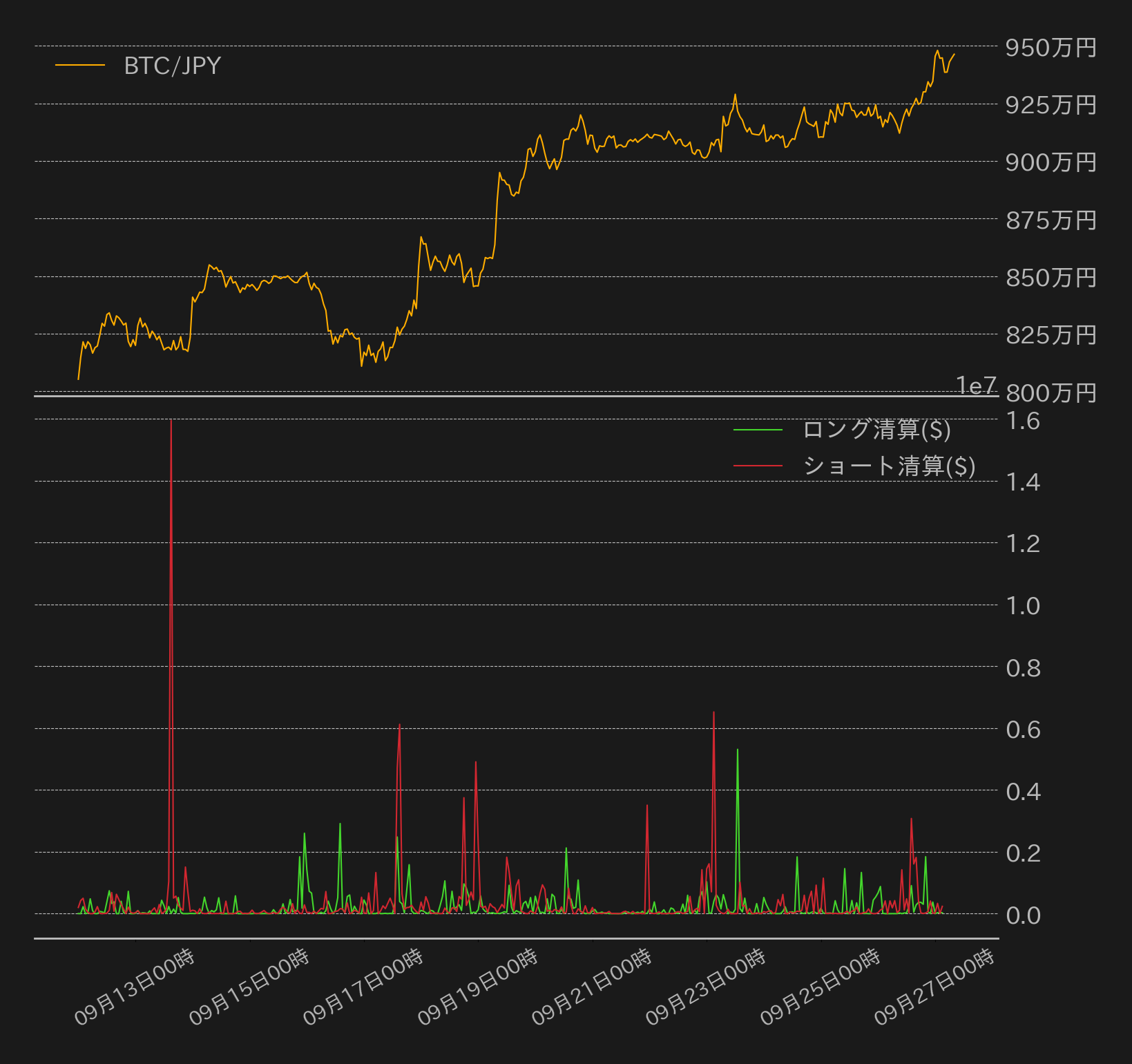The height and width of the screenshot is (1064, 1132).
Task: Click the 850万円 axis label
Action: pos(1051,278)
